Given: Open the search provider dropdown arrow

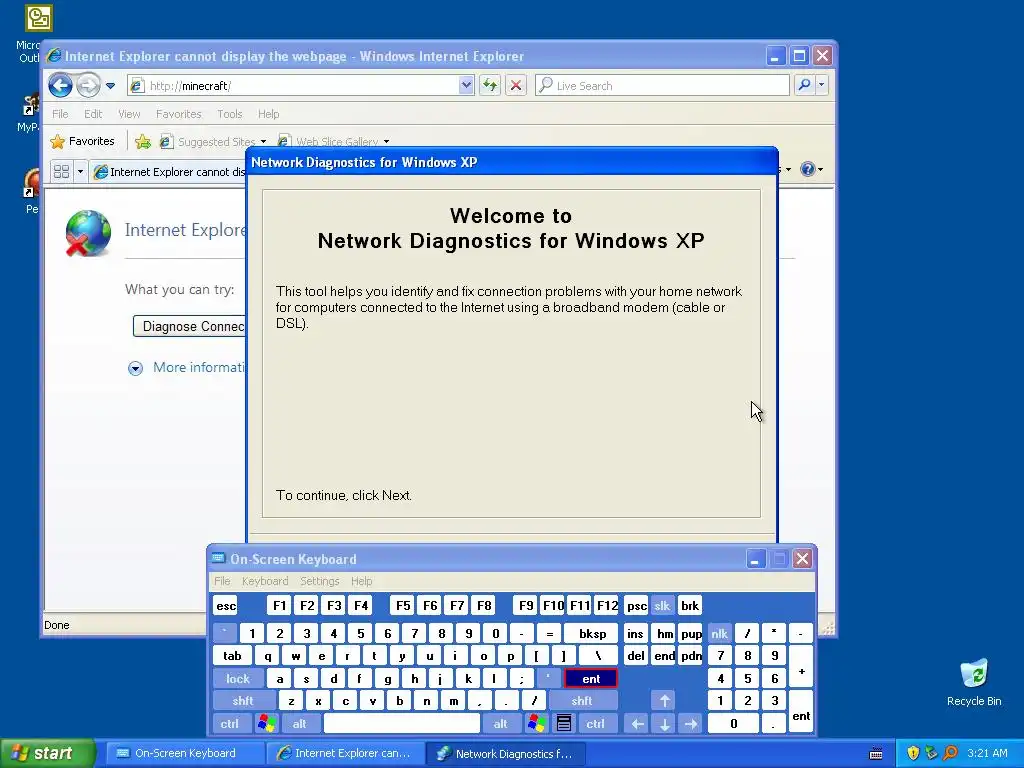Looking at the screenshot, I should pyautogui.click(x=822, y=85).
